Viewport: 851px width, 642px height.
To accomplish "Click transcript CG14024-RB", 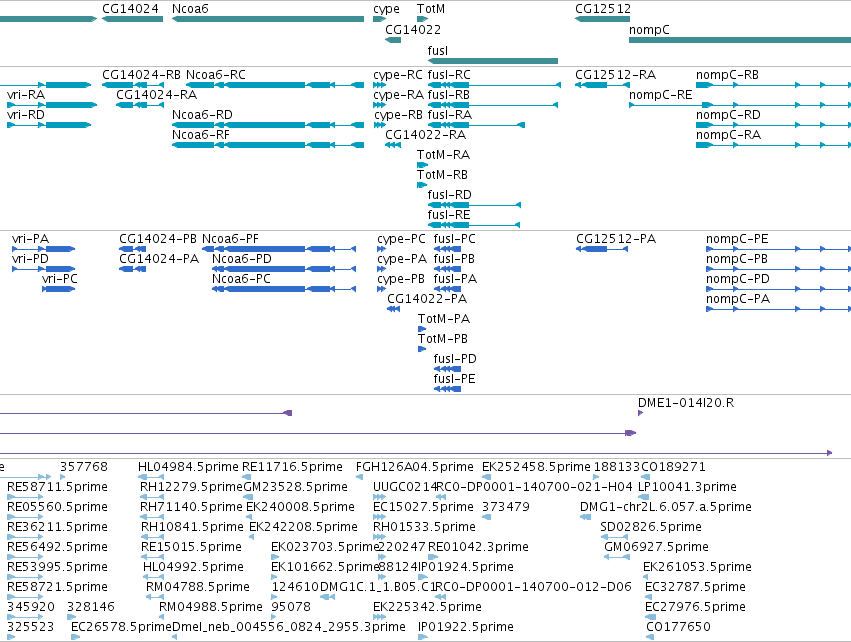I will 133,85.
